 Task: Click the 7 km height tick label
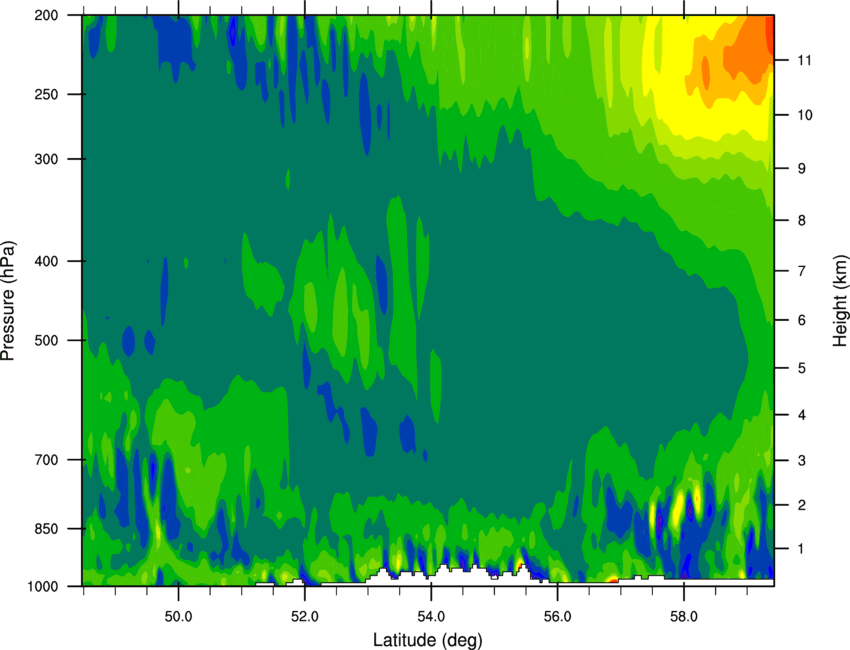802,271
